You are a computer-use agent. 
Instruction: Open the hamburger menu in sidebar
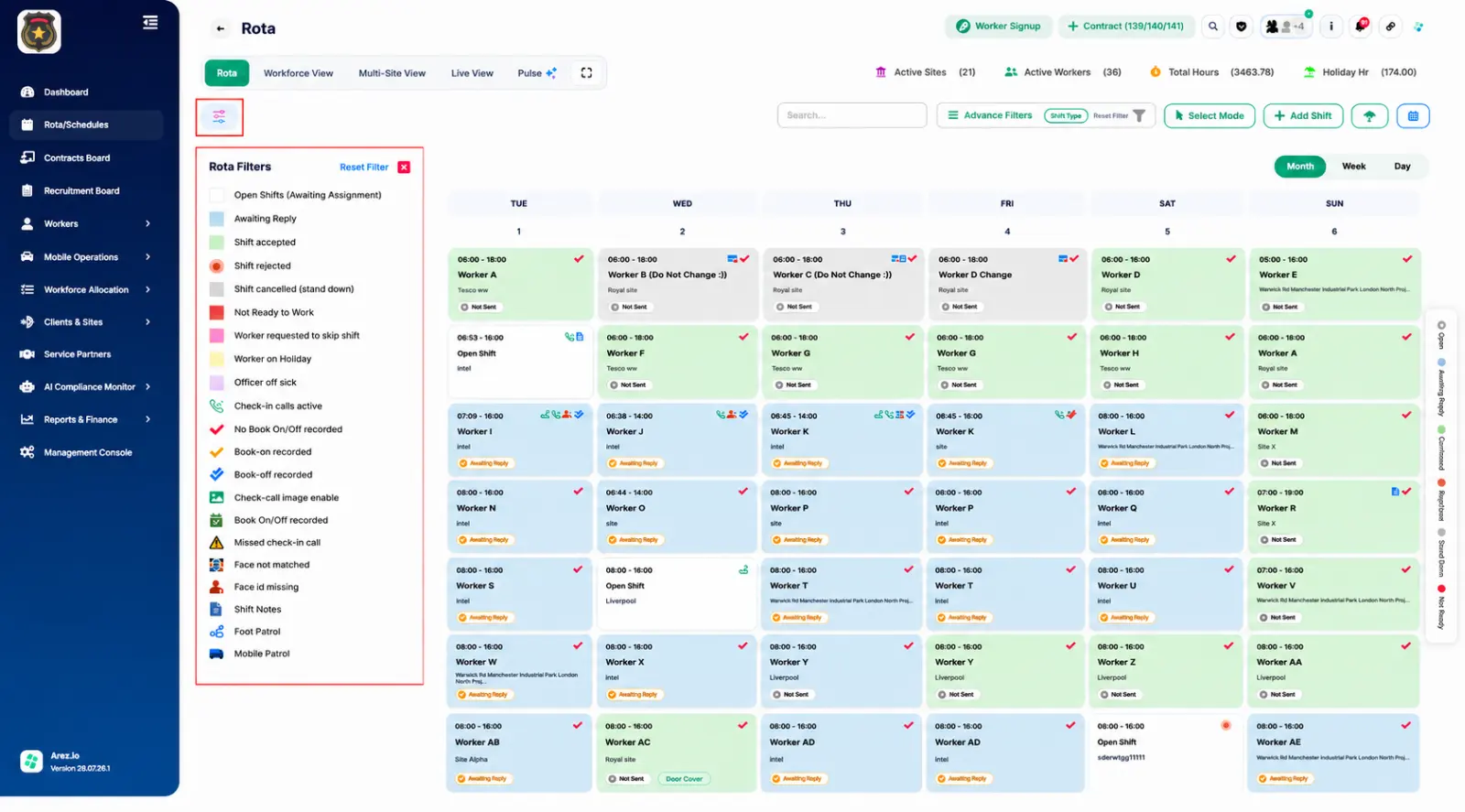tap(150, 23)
